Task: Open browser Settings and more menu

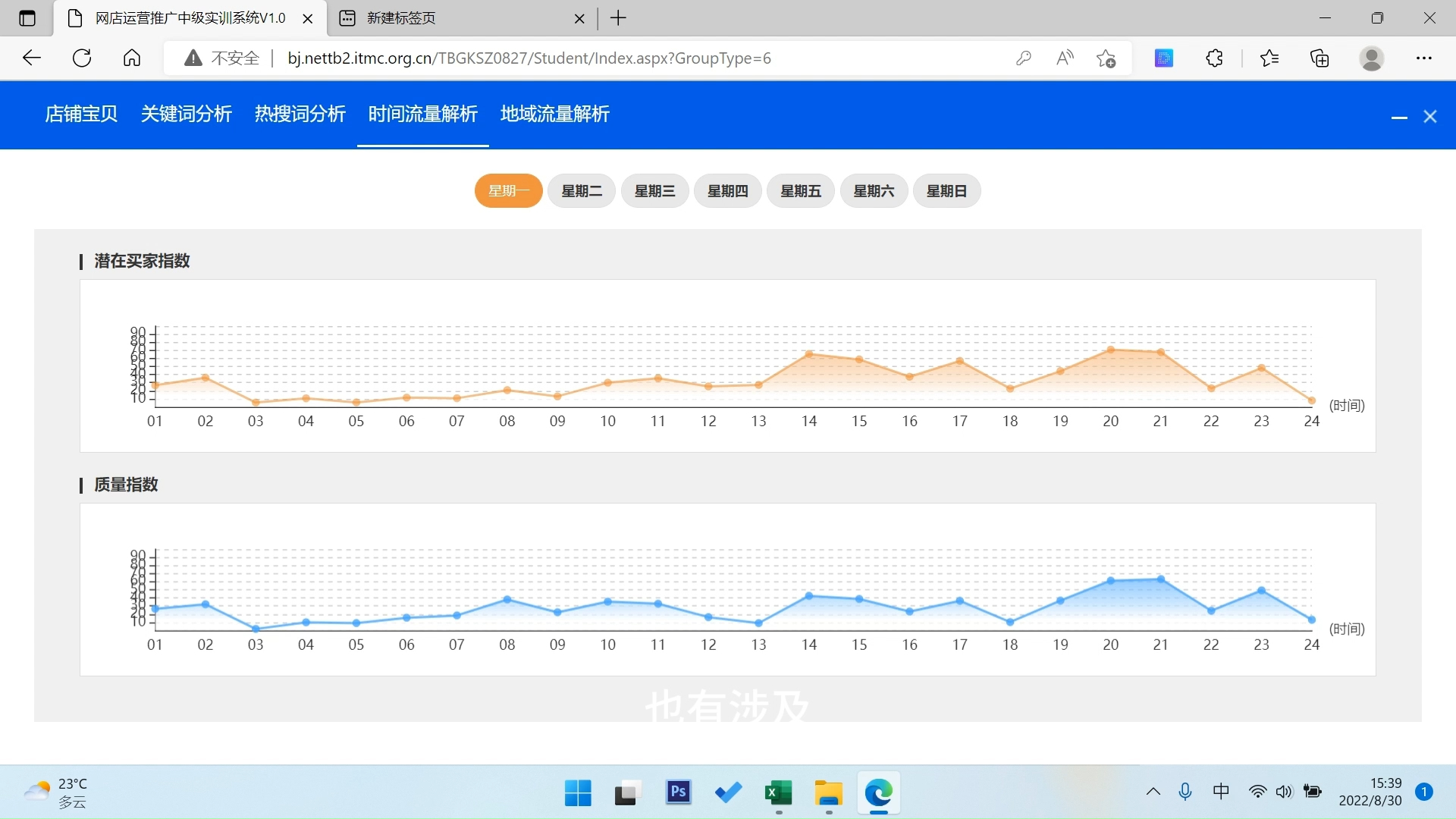Action: click(1424, 58)
